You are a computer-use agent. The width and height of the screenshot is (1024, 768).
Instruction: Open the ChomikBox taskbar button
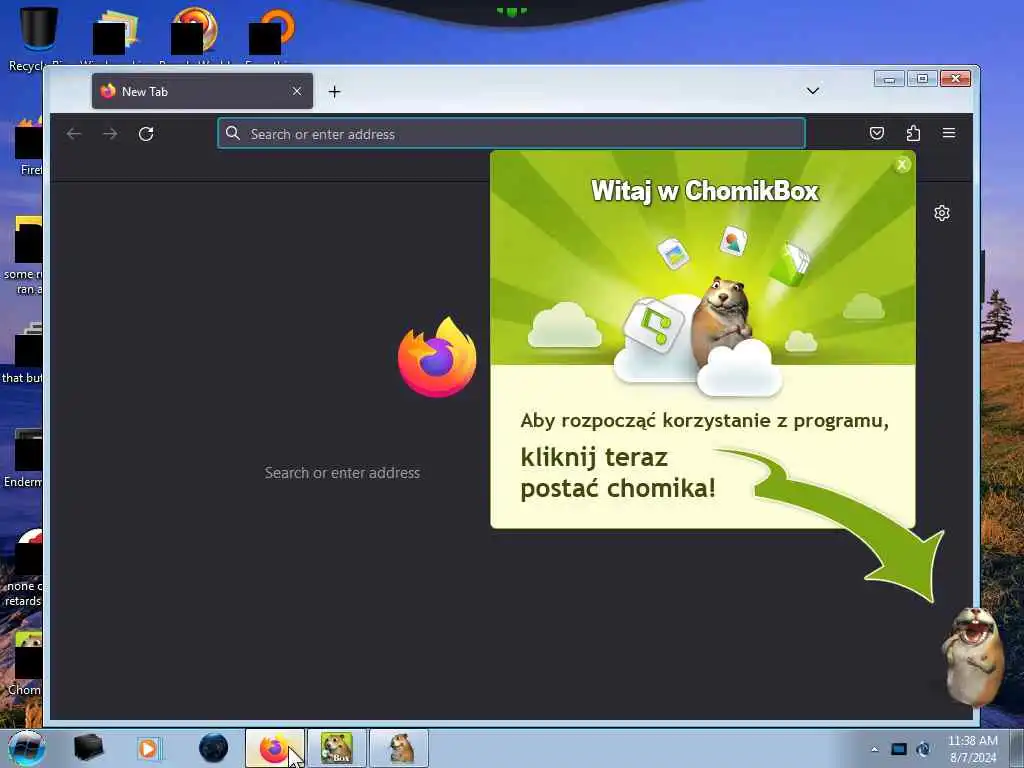336,748
